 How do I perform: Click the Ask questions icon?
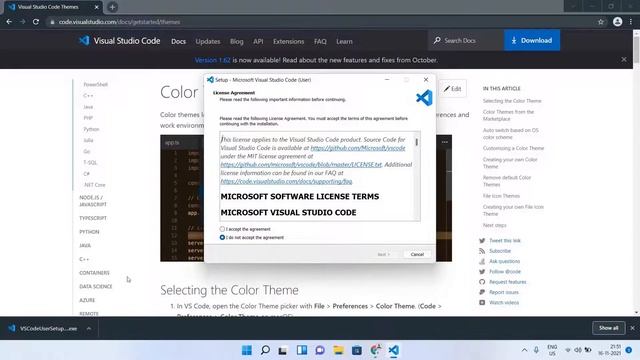tap(482, 261)
